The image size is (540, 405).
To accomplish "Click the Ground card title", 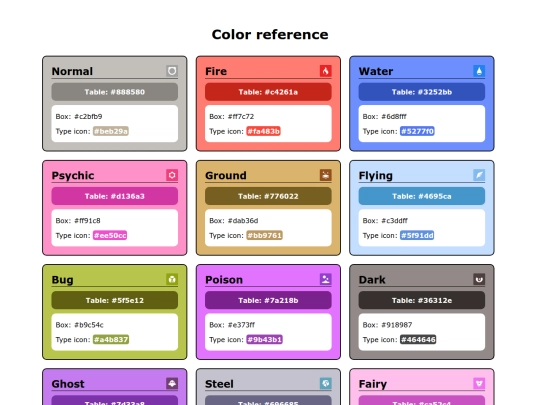I will pyautogui.click(x=226, y=176).
